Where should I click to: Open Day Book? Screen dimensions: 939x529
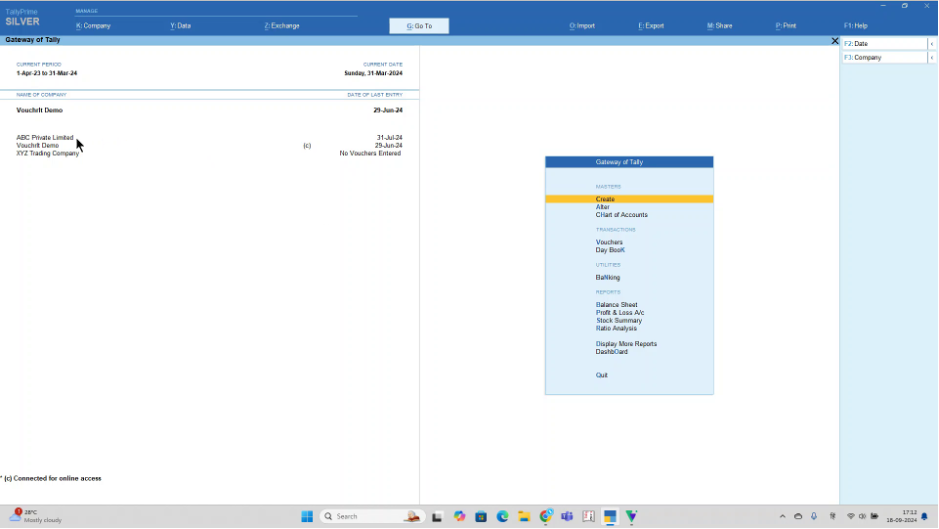point(610,250)
